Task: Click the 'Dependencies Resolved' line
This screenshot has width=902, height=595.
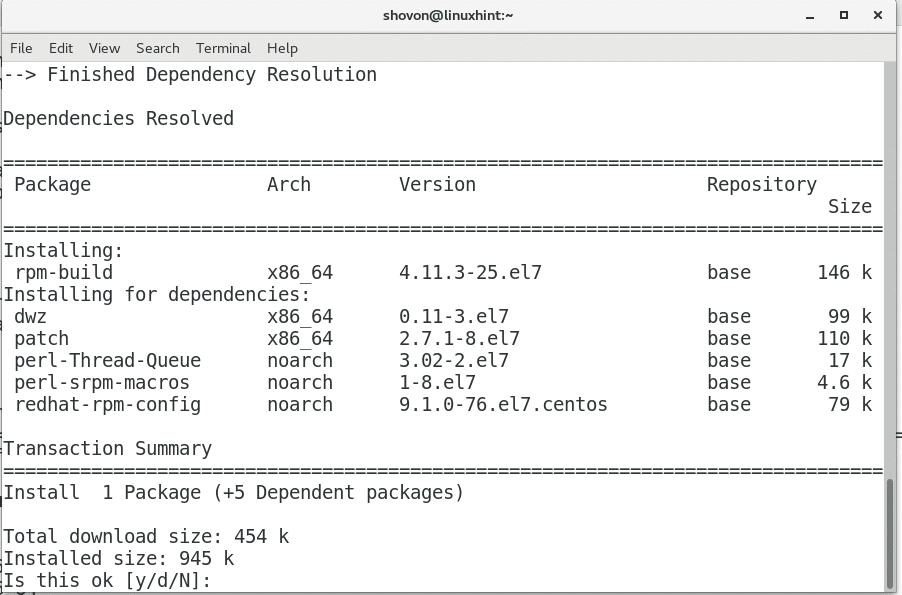Action: pyautogui.click(x=119, y=118)
